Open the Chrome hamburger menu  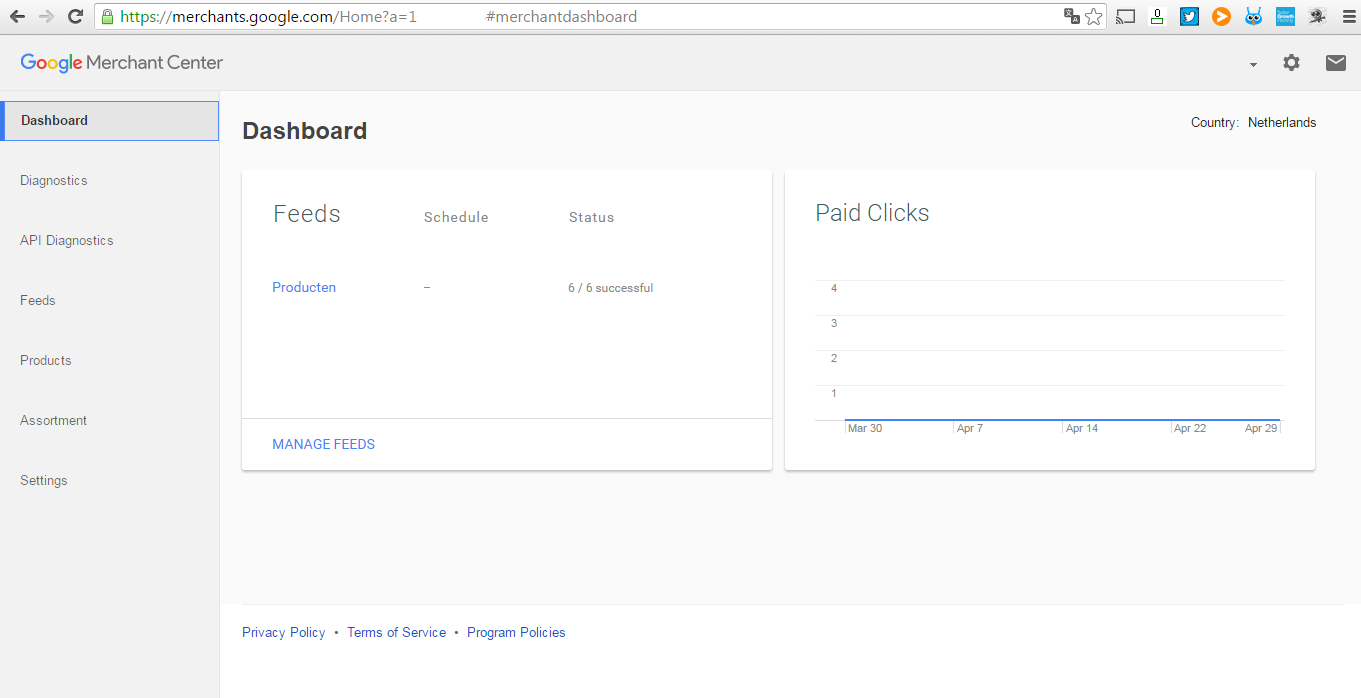pos(1348,16)
